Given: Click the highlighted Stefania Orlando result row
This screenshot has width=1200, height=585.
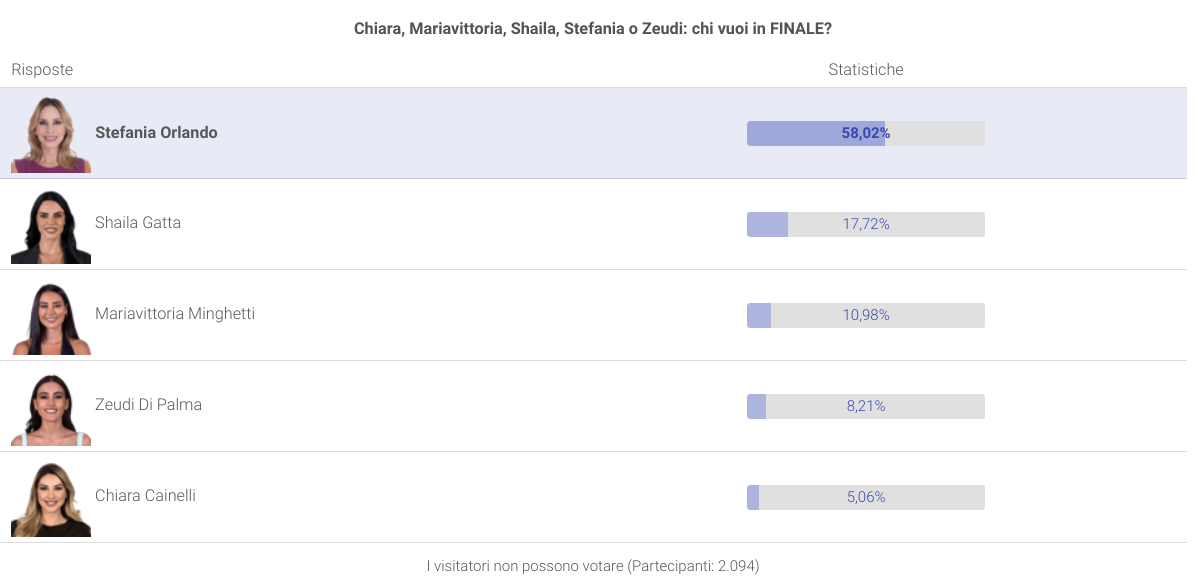Looking at the screenshot, I should (593, 134).
